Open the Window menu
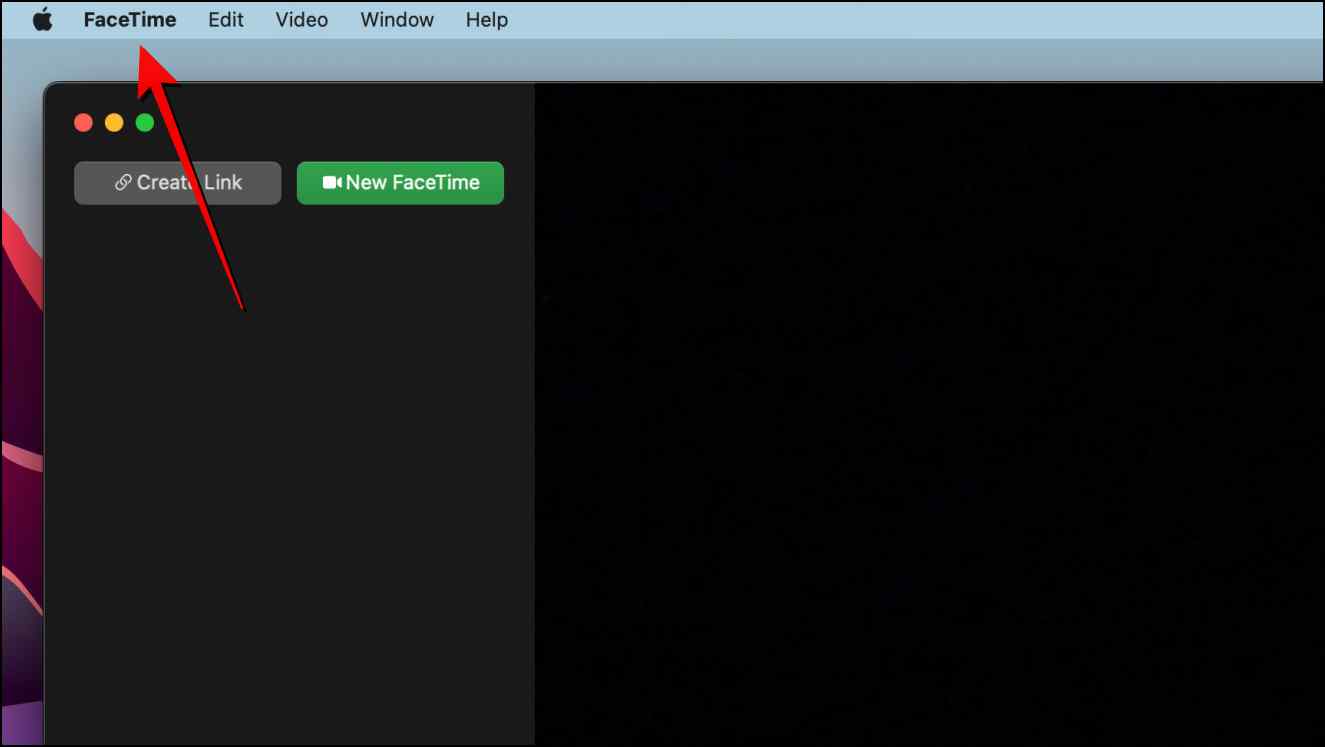The height and width of the screenshot is (747, 1325). tap(397, 20)
